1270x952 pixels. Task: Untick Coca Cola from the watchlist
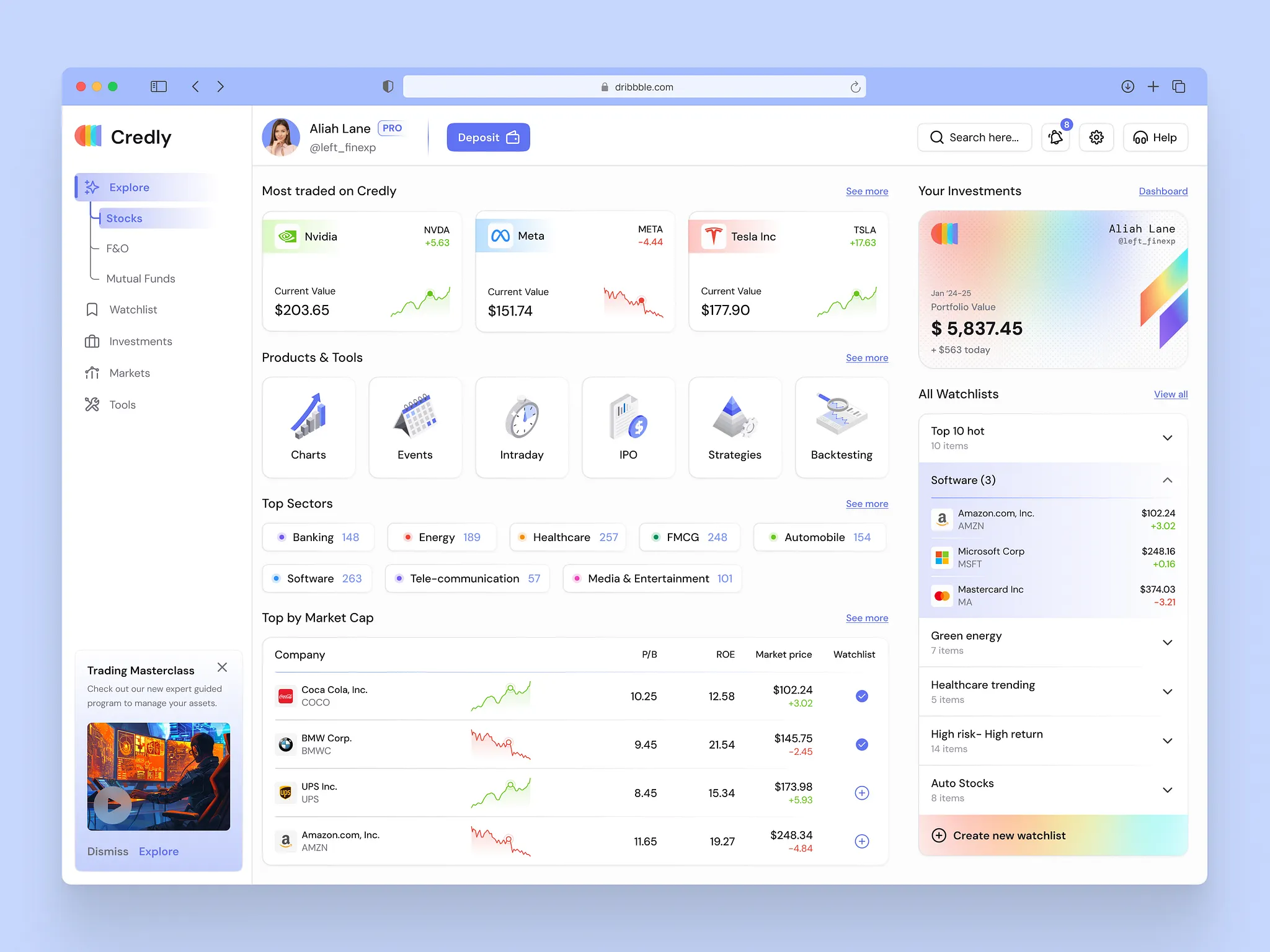tap(861, 696)
